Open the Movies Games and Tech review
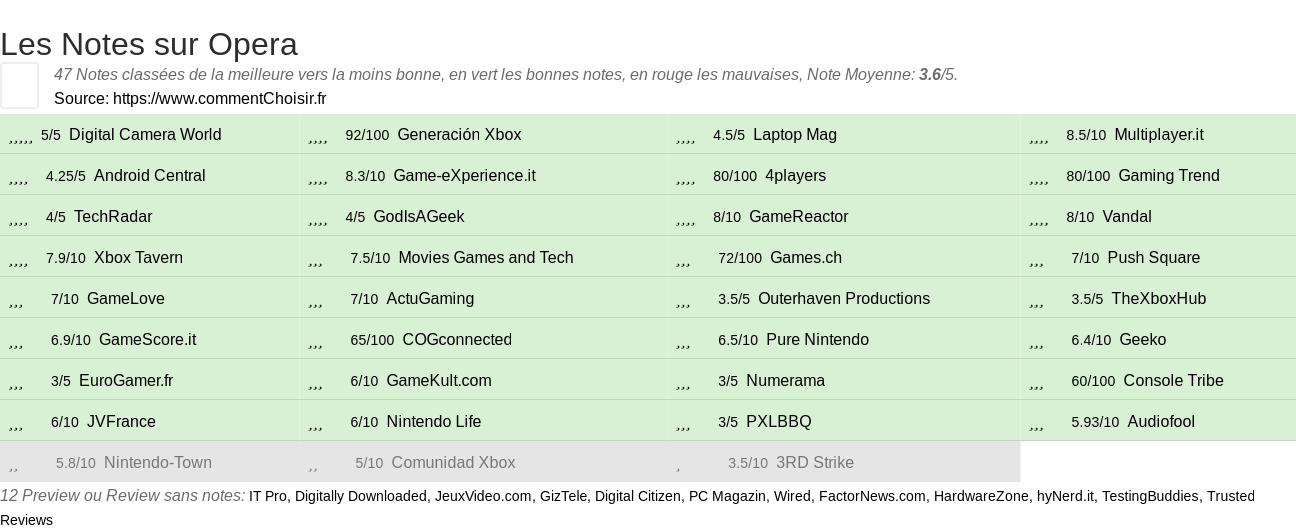The image size is (1296, 531). click(486, 258)
